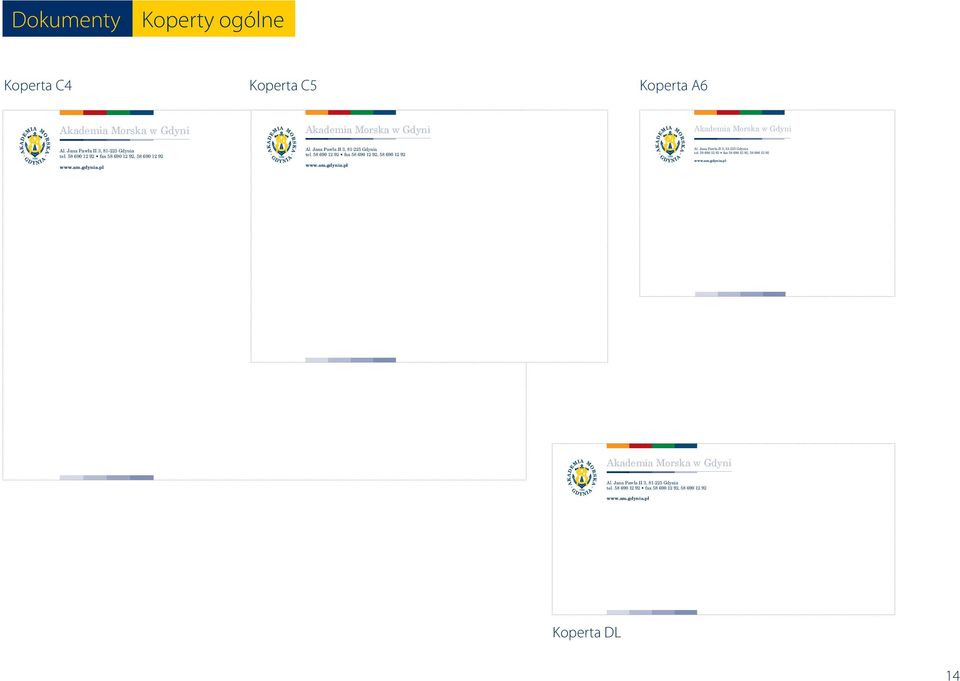Click www.am.gdynia.pl on the DL envelope
This screenshot has height=681, width=960.
(628, 499)
